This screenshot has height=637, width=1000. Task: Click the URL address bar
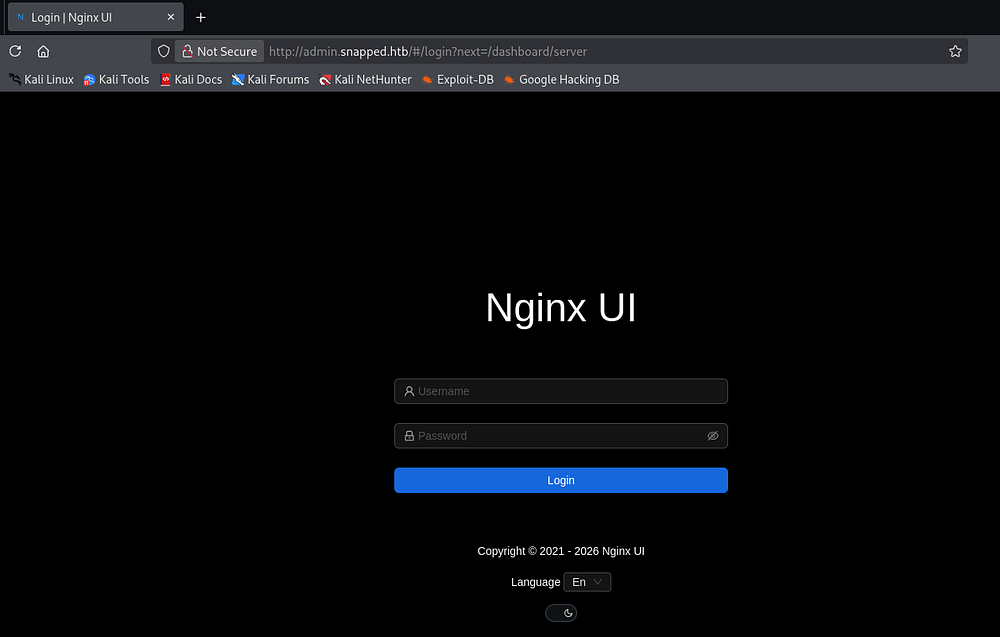(x=600, y=51)
